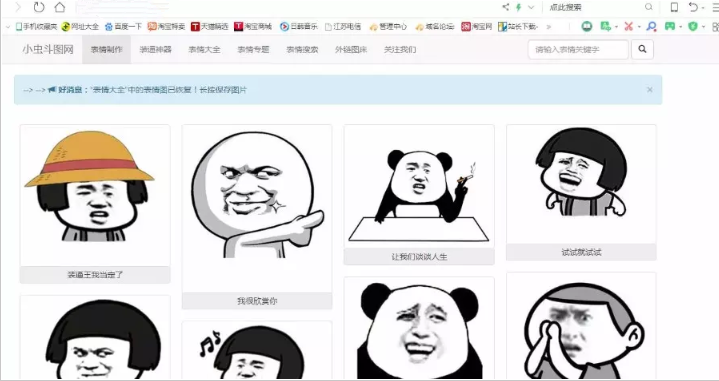Open the dropdown beside the undo arrow

coord(703,8)
